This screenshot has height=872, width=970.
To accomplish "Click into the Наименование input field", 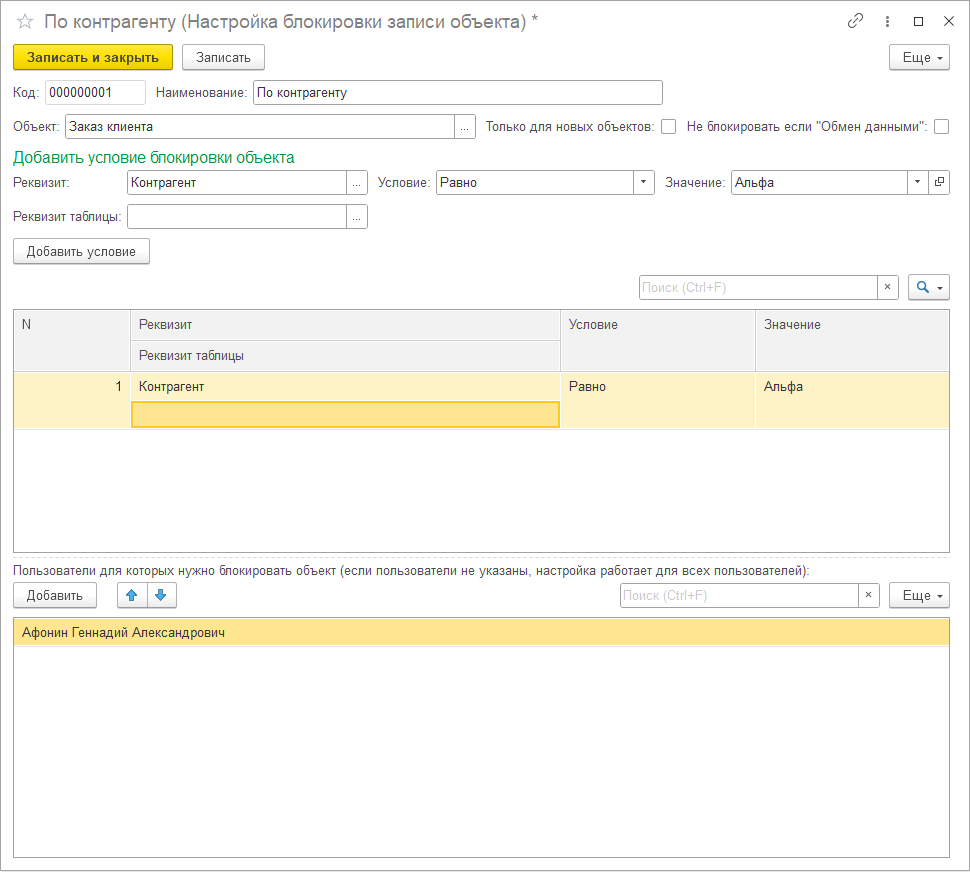I will click(457, 93).
